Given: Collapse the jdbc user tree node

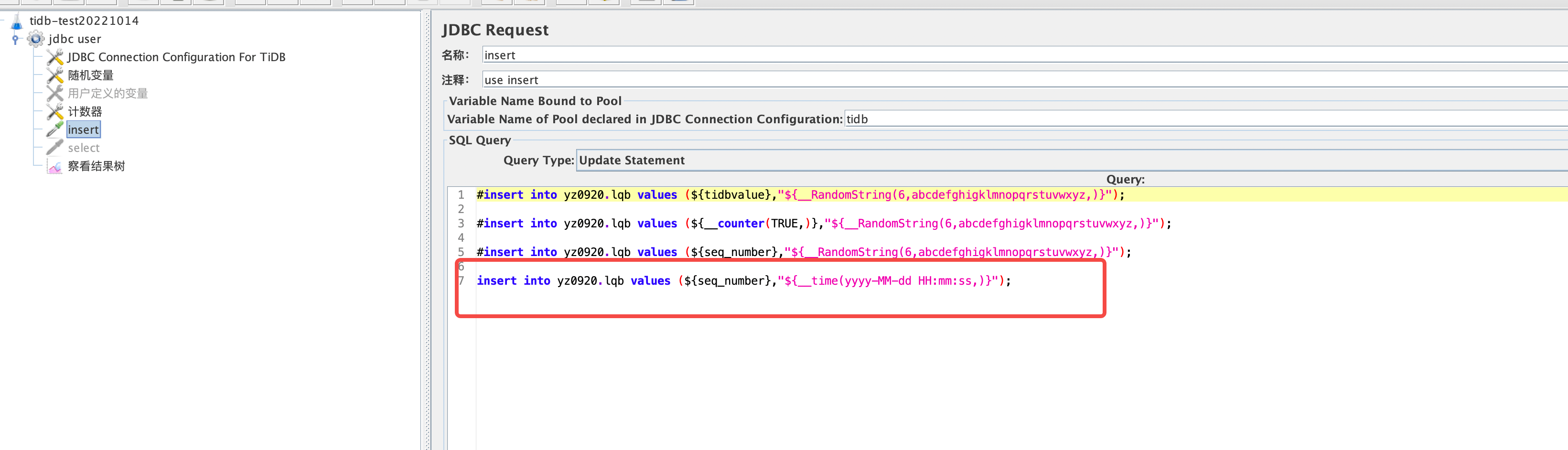Looking at the screenshot, I should coord(15,39).
